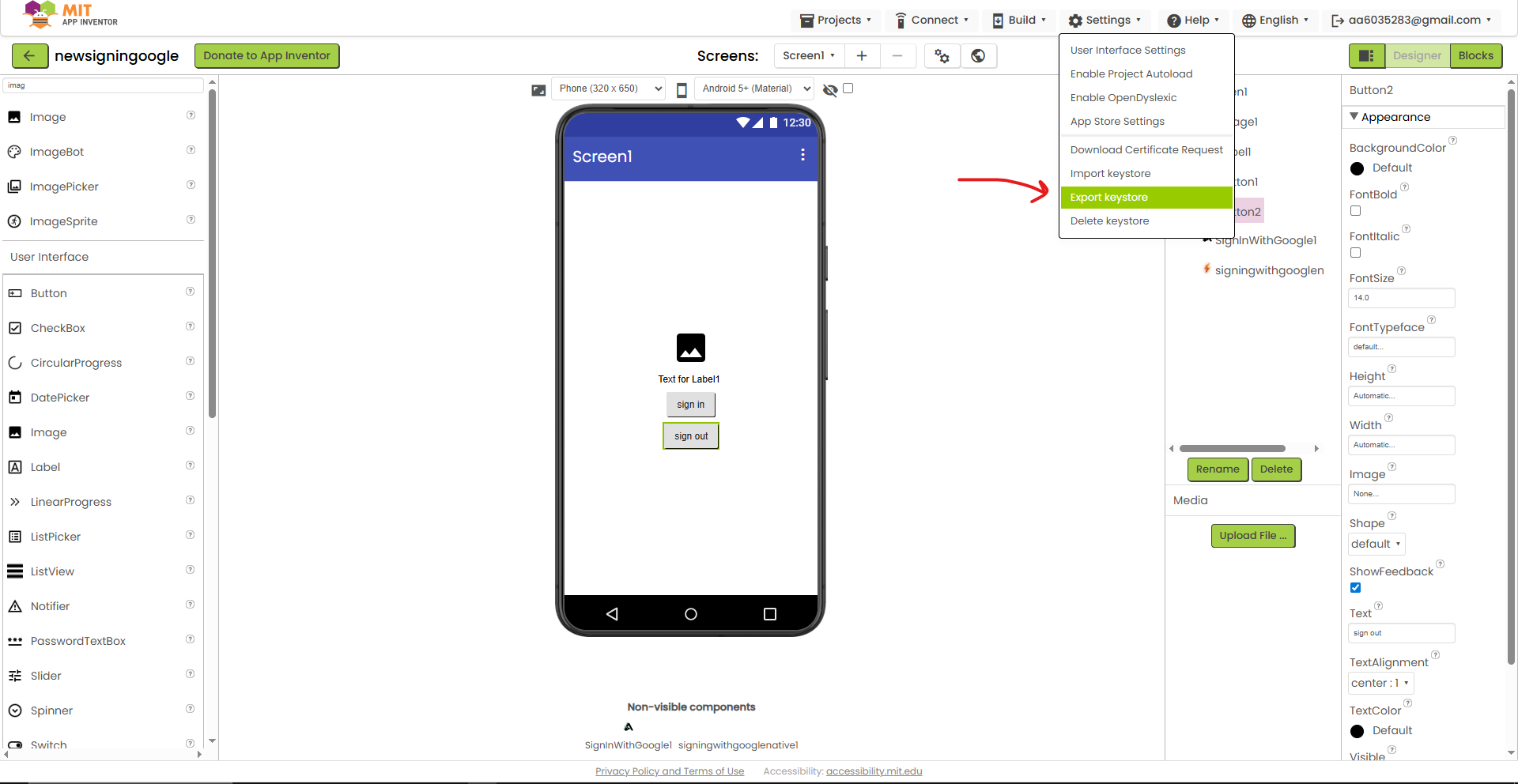The height and width of the screenshot is (784, 1518).
Task: Choose the Label component icon
Action: [15, 467]
